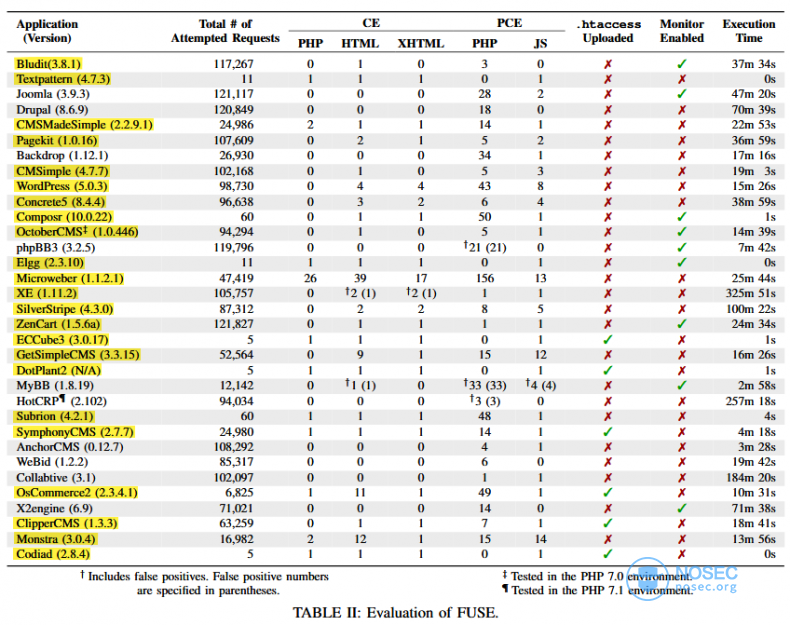Screen dimensions: 790x625
Task: Select GetSimpleCMS (3.3.15) in the table
Action: (78, 355)
